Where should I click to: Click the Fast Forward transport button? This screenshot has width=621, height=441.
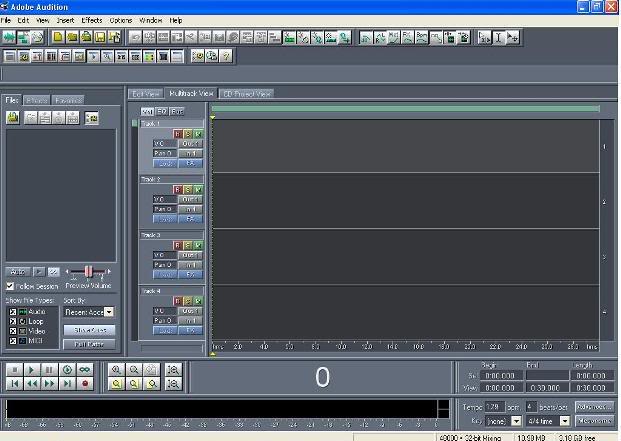coord(50,383)
